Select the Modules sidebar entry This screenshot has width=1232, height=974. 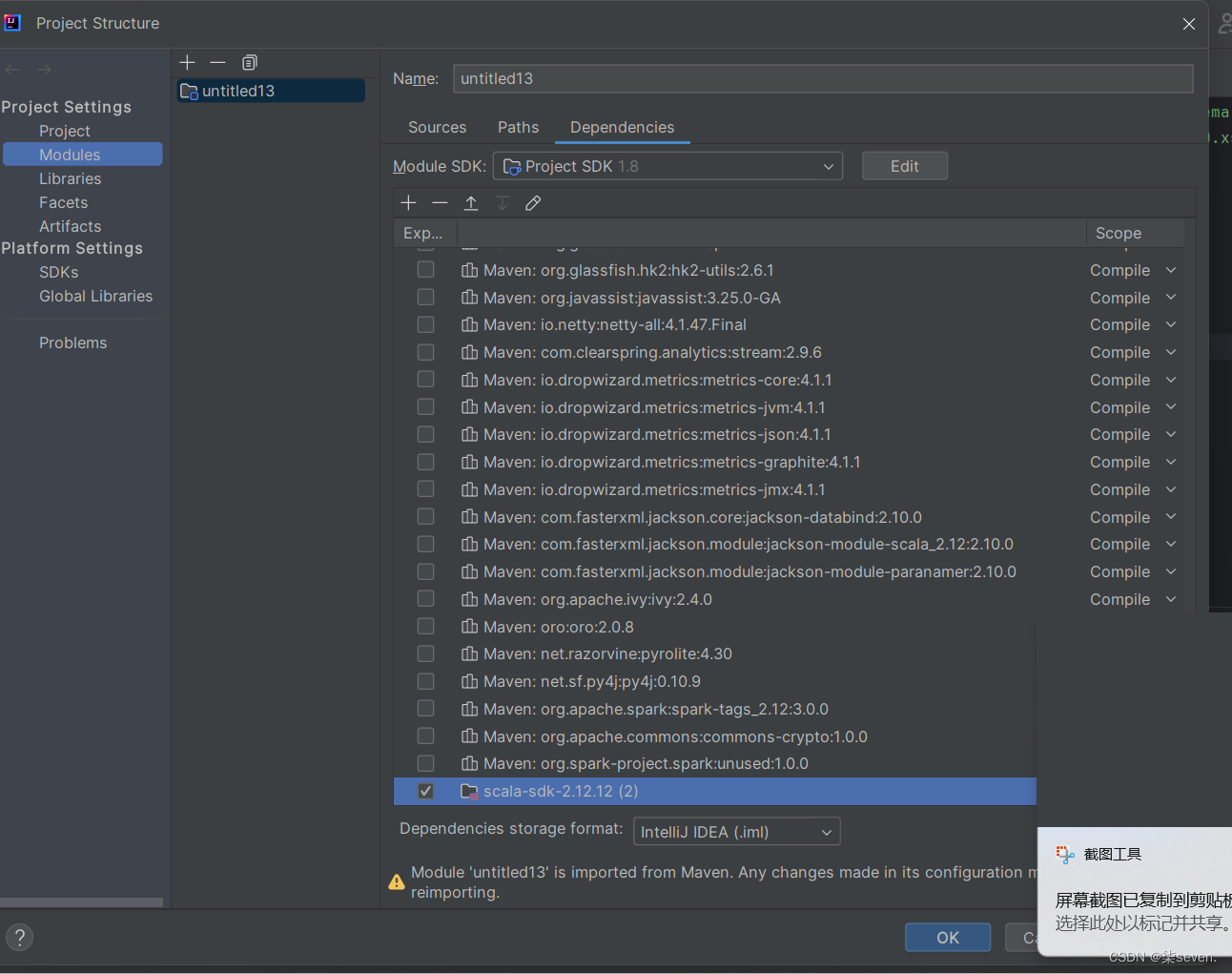pyautogui.click(x=83, y=155)
